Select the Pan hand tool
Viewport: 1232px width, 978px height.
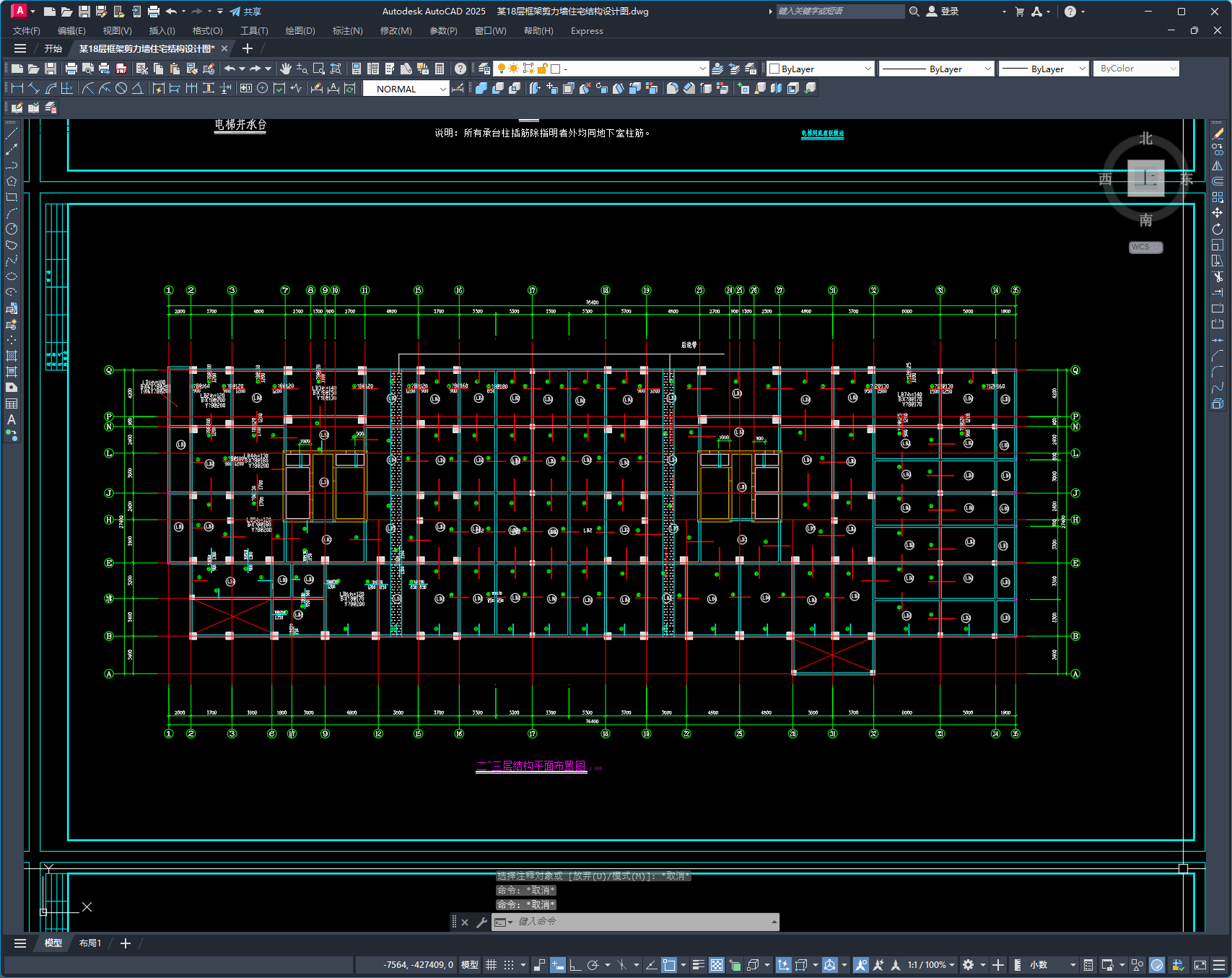[x=286, y=69]
